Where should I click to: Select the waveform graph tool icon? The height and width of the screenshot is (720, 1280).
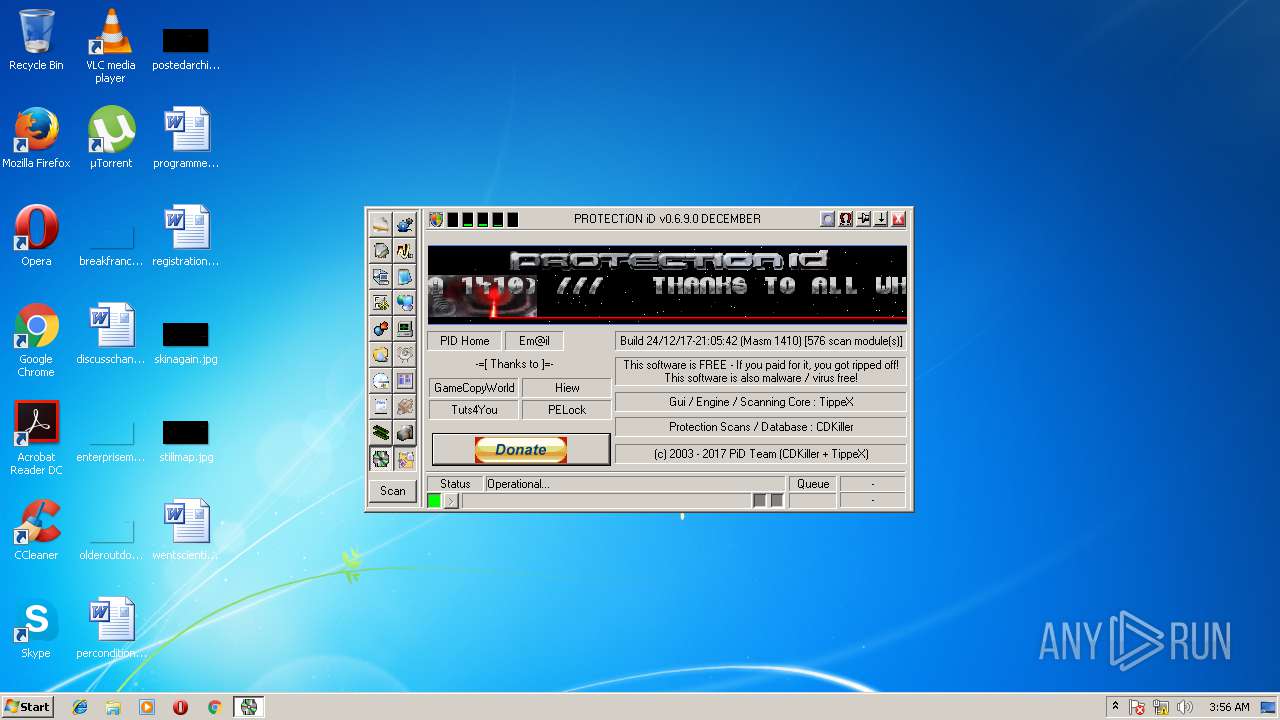405,250
